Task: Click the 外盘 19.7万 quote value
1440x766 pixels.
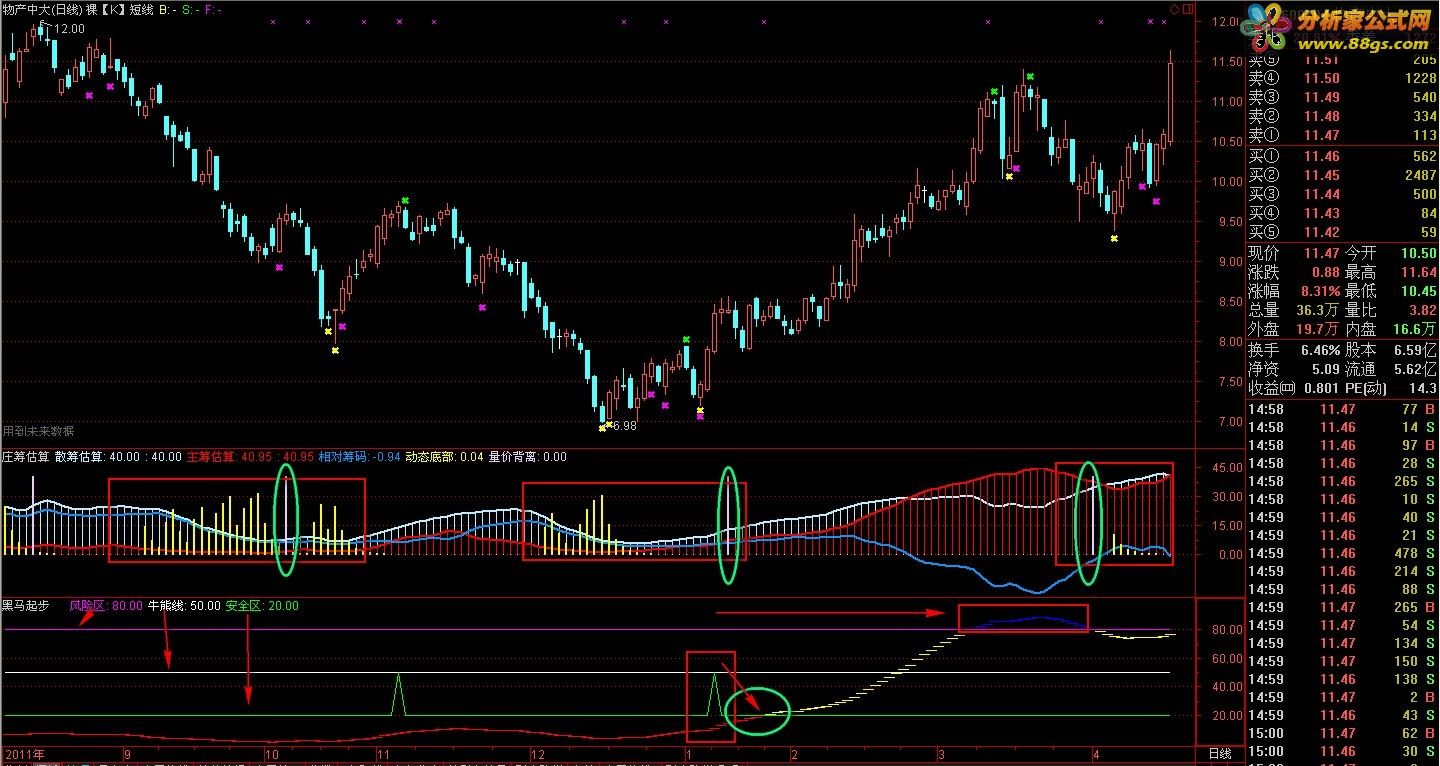Action: [1319, 329]
